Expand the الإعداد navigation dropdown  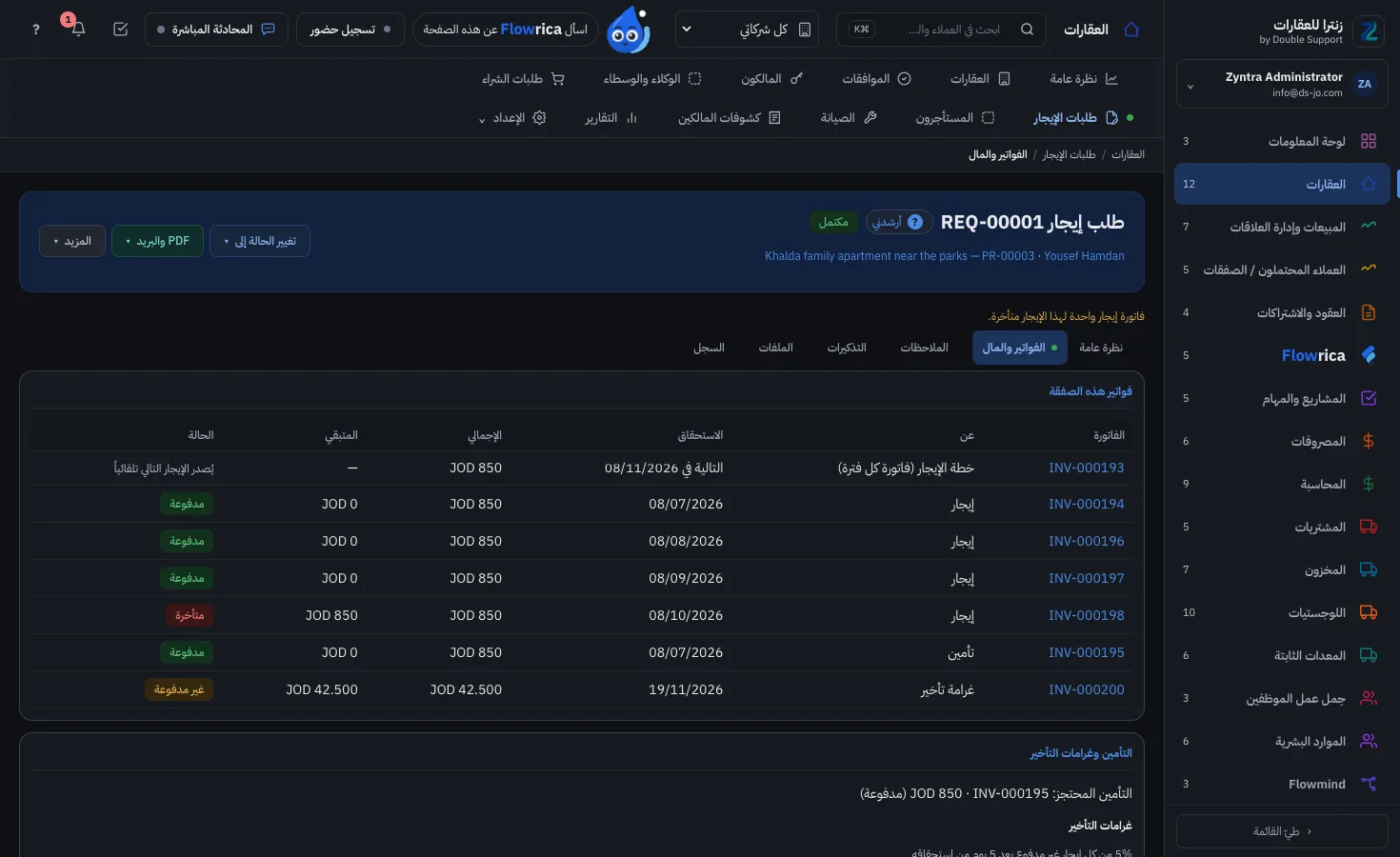point(512,118)
